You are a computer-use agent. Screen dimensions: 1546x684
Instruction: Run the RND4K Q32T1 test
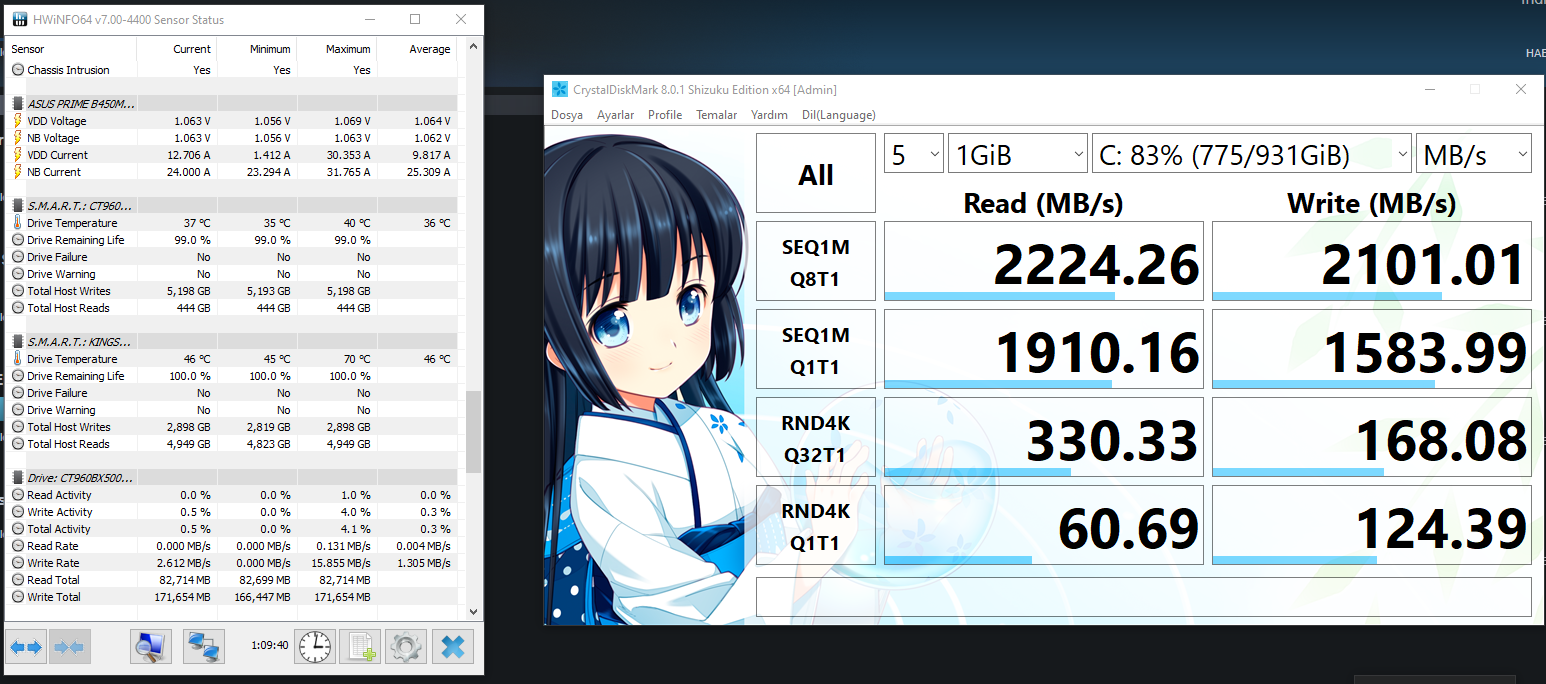click(816, 438)
